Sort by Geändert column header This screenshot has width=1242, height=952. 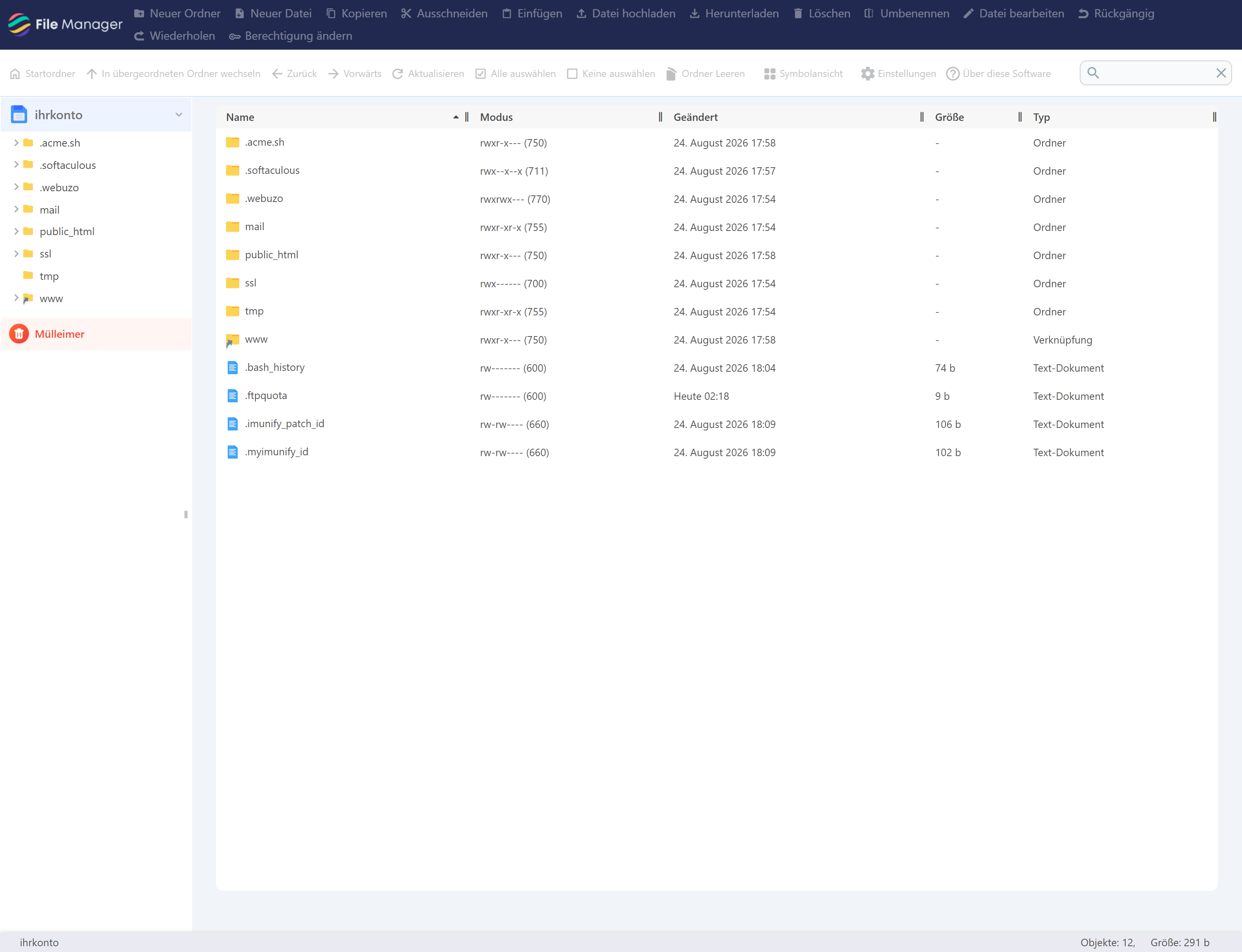(696, 117)
